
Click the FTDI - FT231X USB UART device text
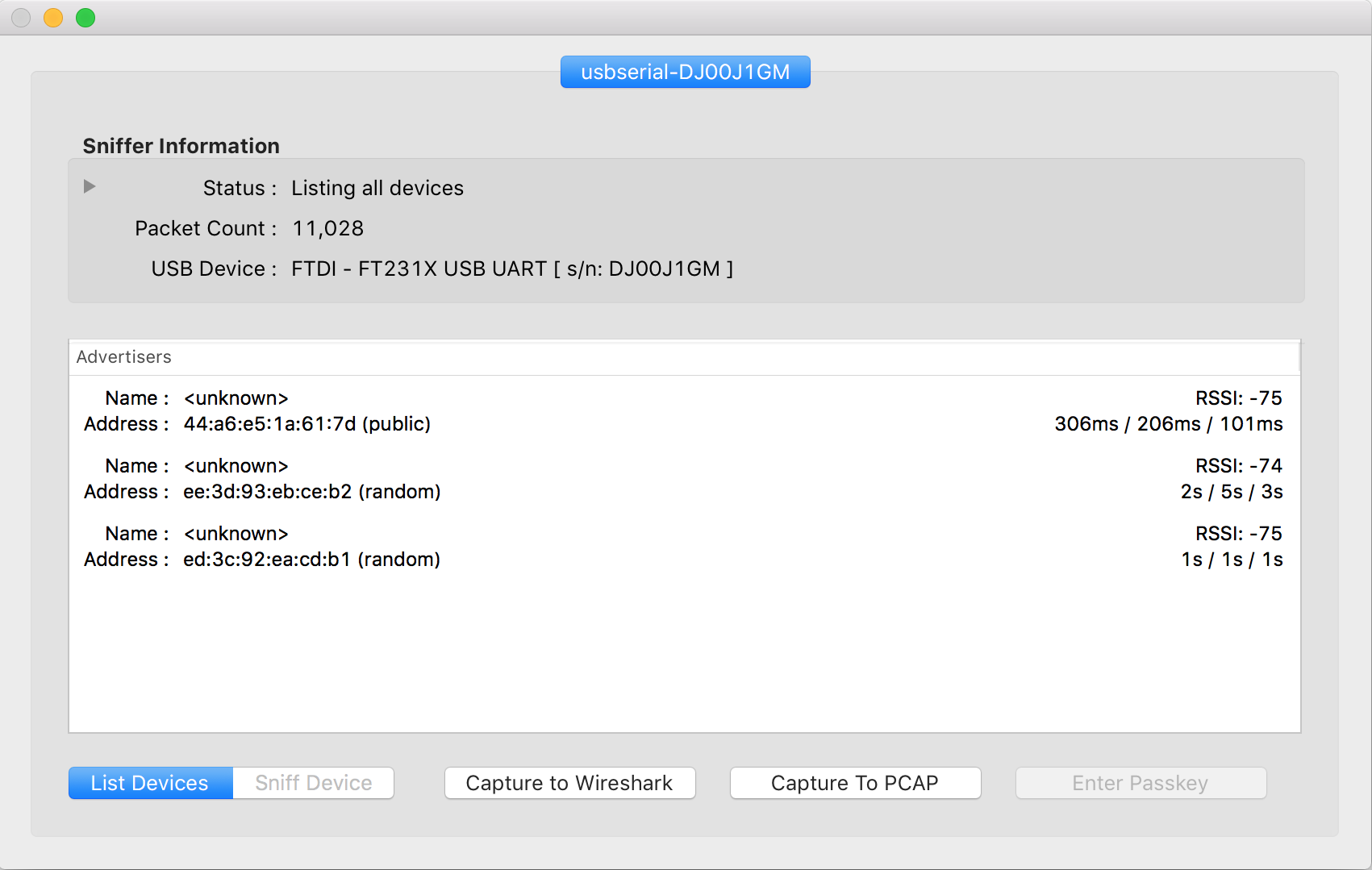point(512,269)
